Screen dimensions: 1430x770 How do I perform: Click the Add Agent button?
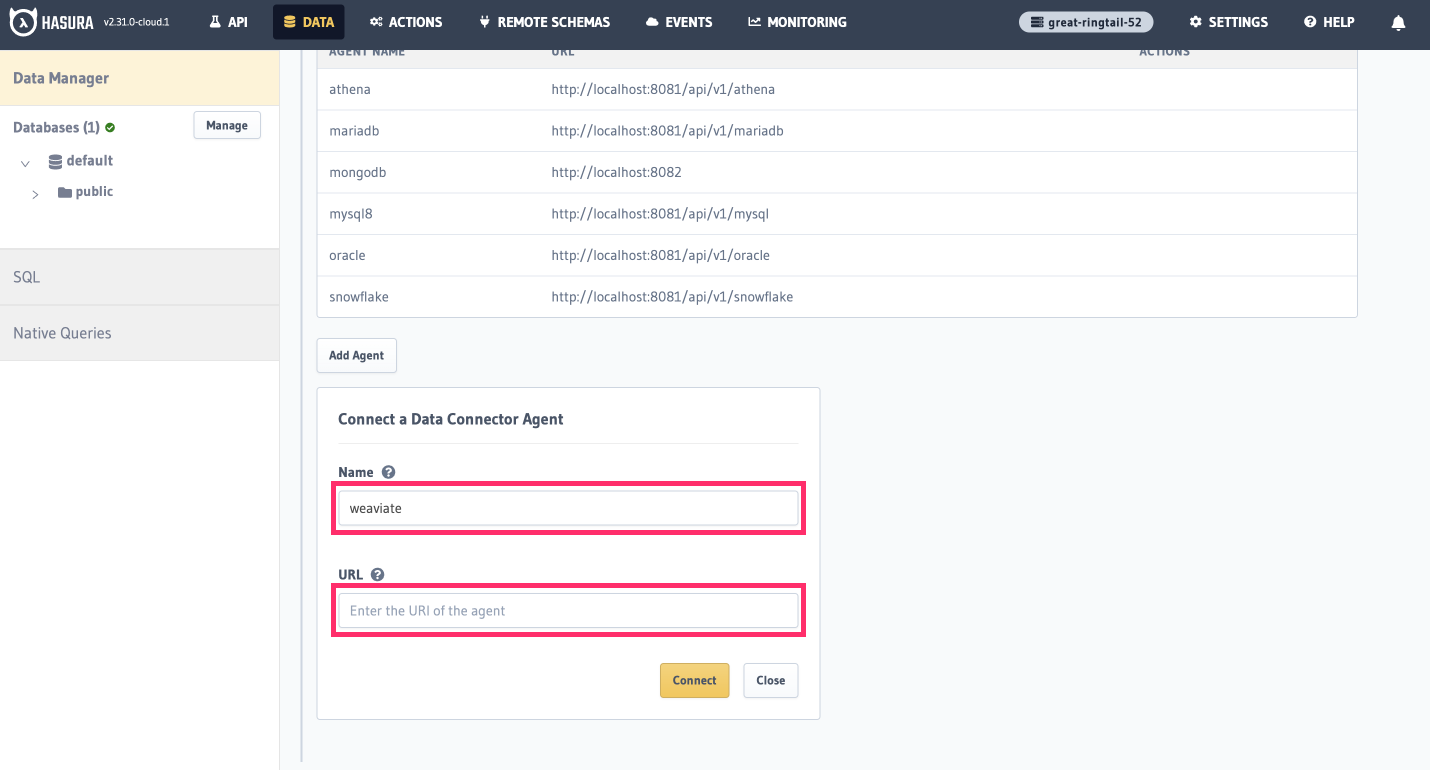356,355
